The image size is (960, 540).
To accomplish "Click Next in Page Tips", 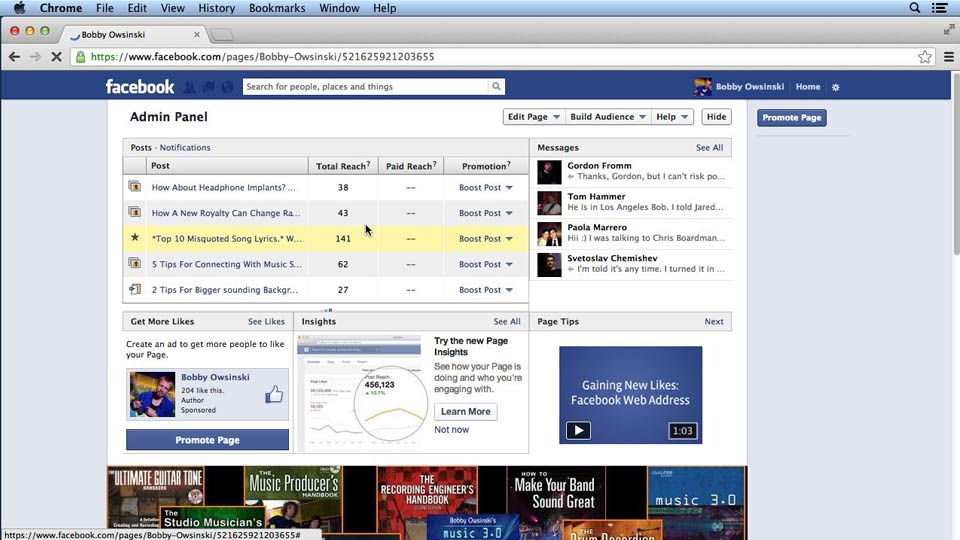I will (x=714, y=321).
